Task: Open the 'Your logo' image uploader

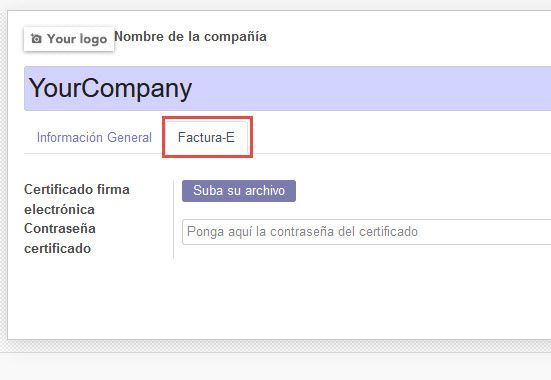Action: tap(69, 39)
